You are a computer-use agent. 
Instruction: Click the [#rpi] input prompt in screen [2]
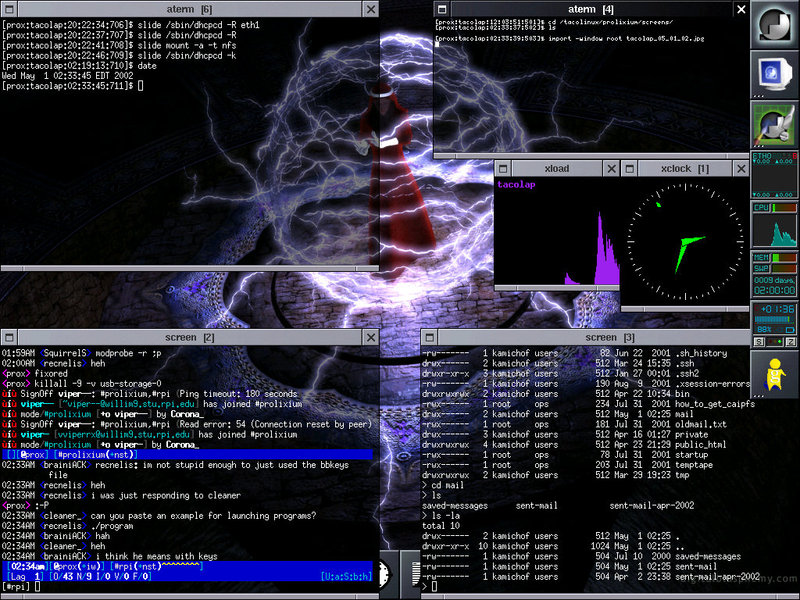tap(16, 587)
